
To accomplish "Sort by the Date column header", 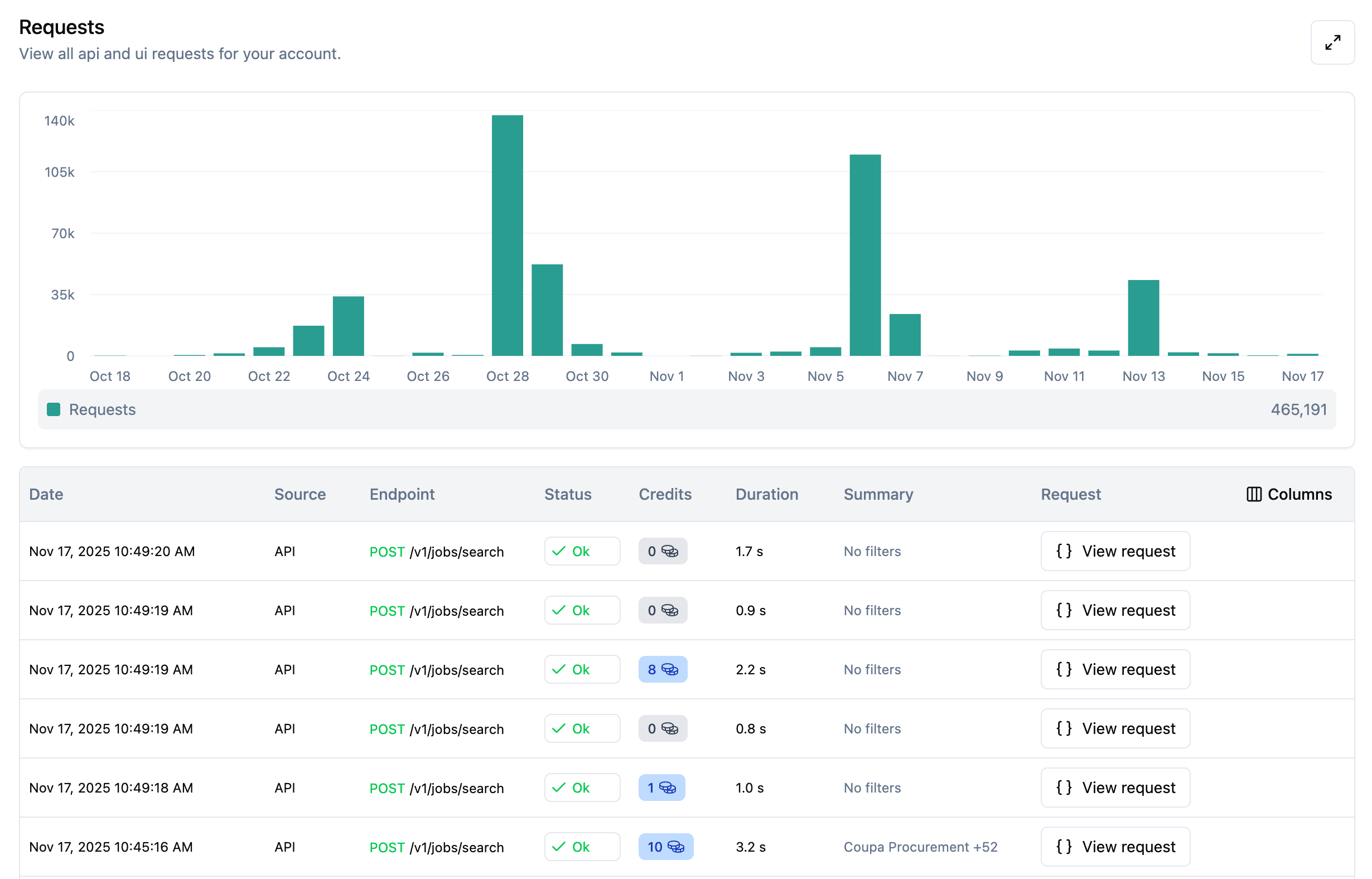I will point(46,494).
